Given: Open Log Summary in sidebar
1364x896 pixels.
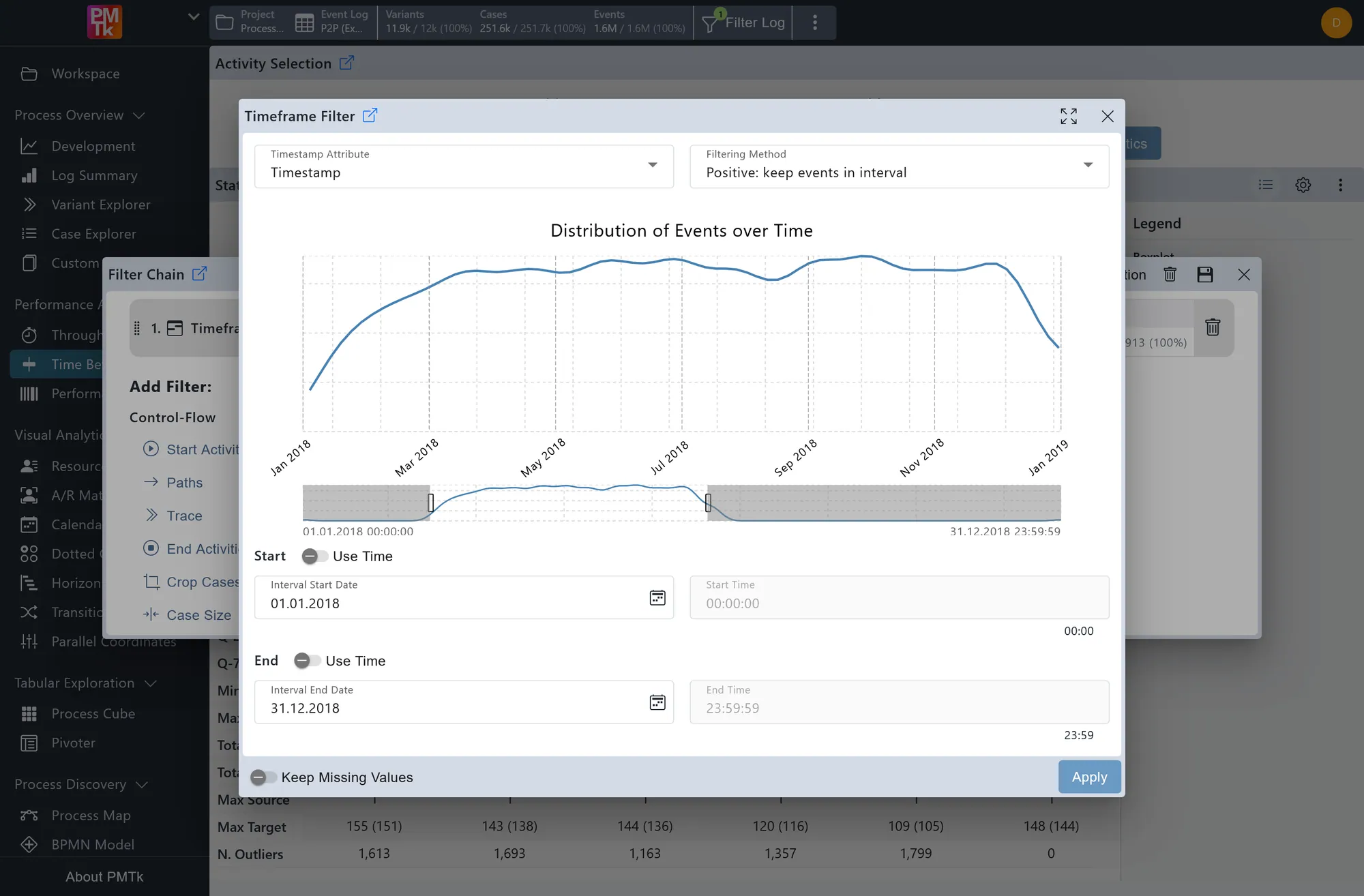Looking at the screenshot, I should coord(94,175).
